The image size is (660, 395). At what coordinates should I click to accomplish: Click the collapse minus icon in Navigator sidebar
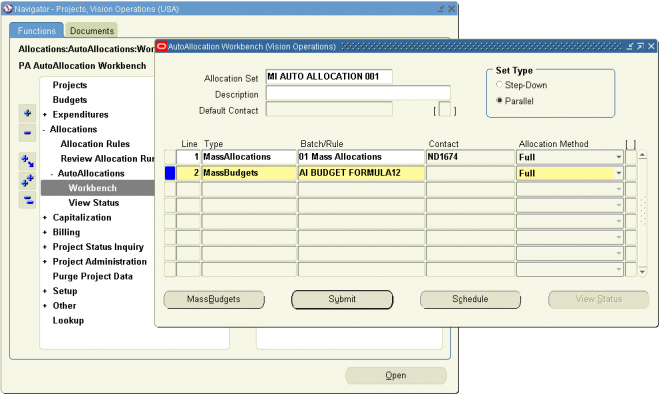coord(27,133)
